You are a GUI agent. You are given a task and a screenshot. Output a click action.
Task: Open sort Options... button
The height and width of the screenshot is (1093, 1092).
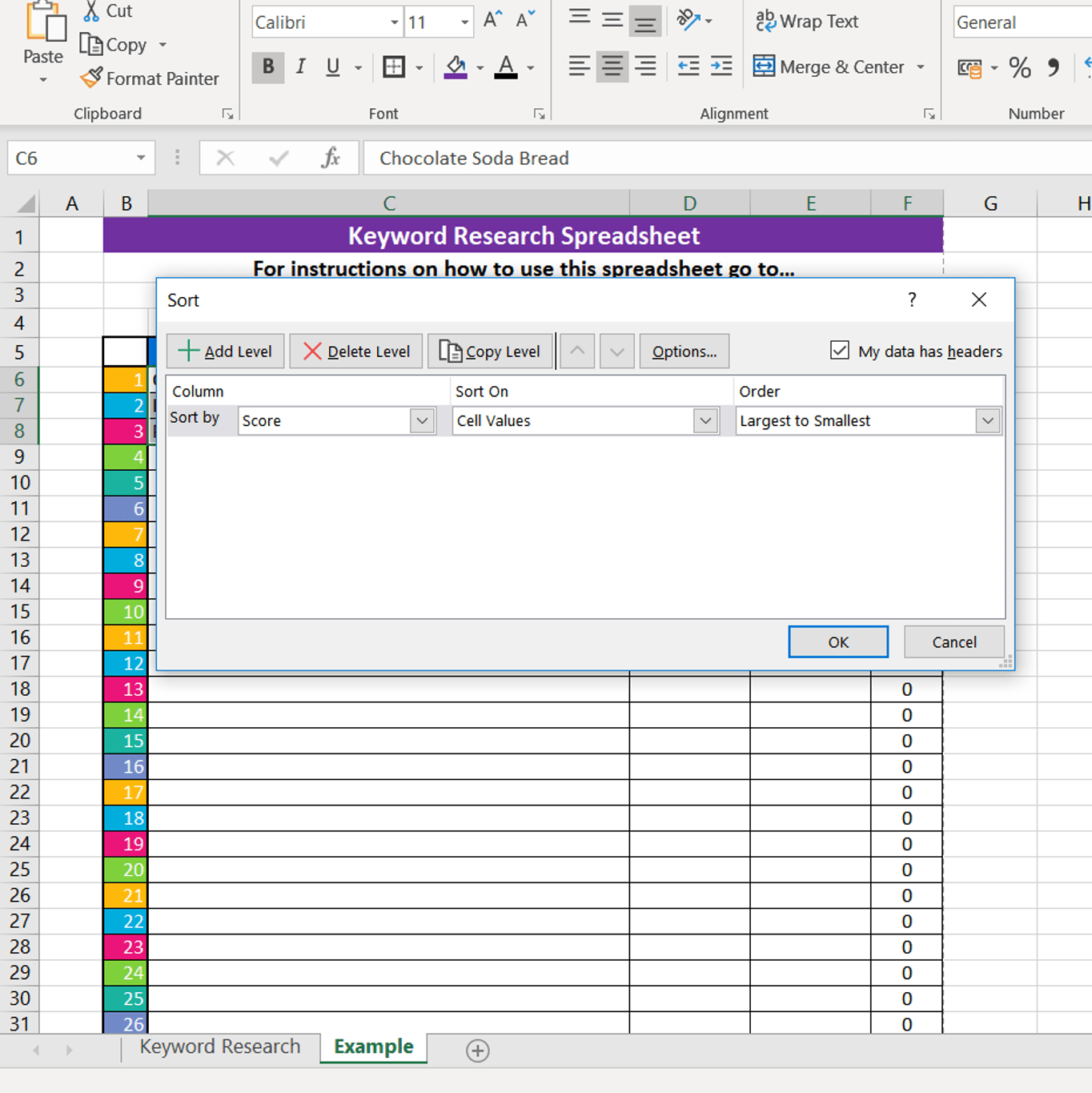[685, 352]
